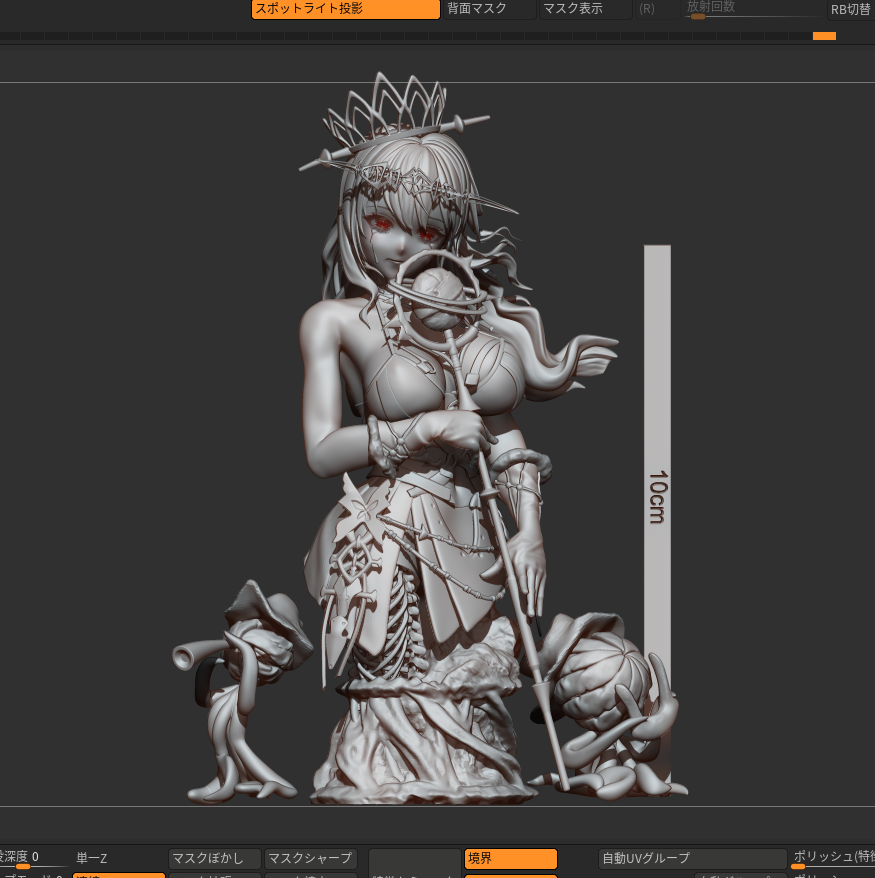Toggle 背面マスク backface mask
Screen dimensions: 875x878
click(489, 9)
